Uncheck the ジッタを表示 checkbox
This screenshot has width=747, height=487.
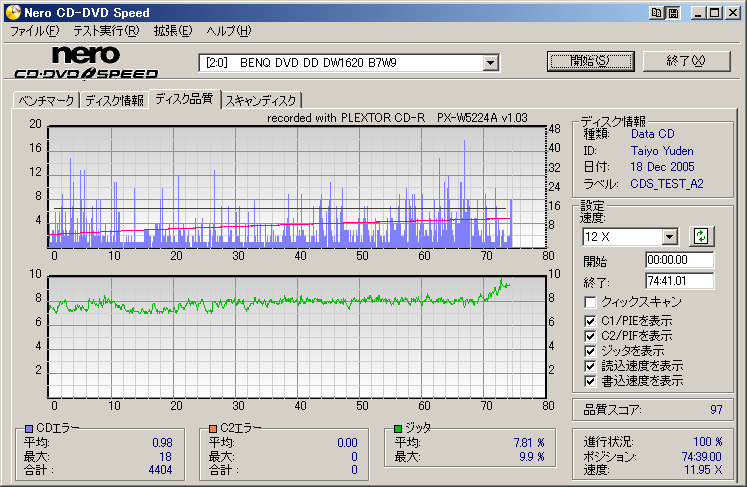(591, 351)
